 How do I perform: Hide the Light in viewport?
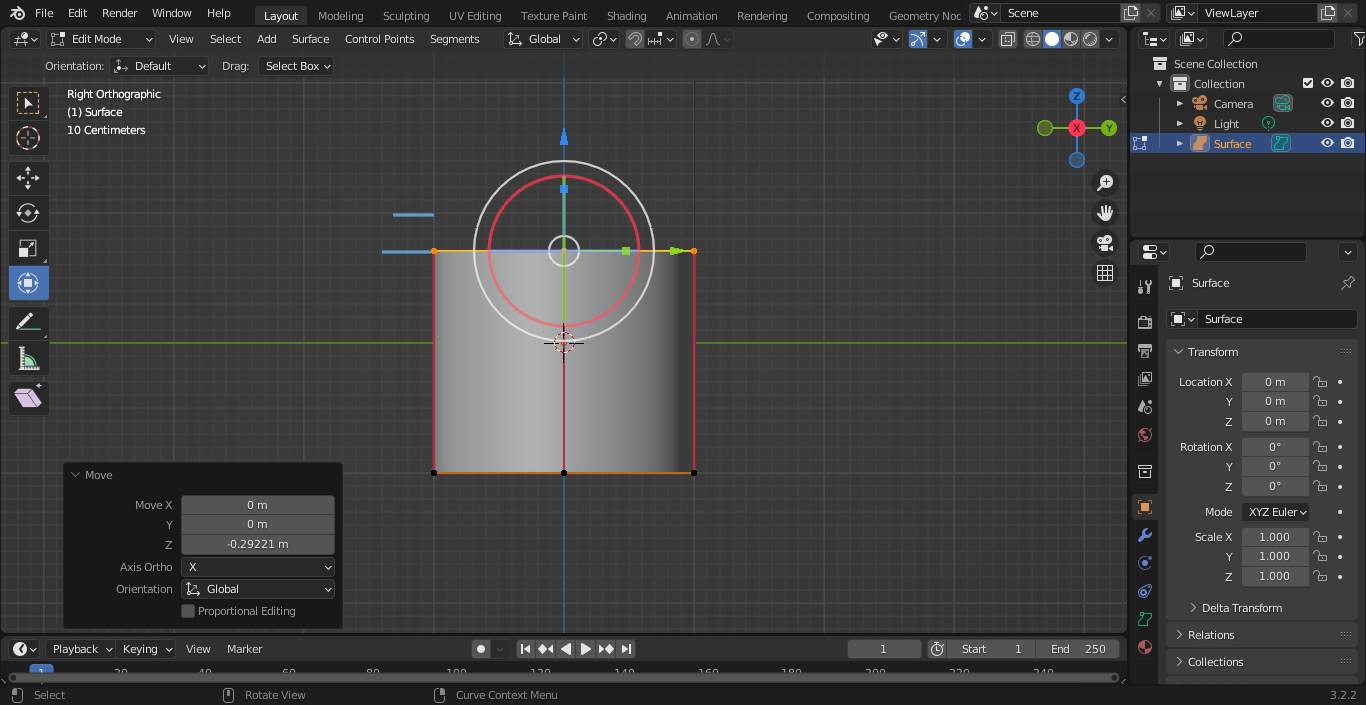[x=1327, y=123]
